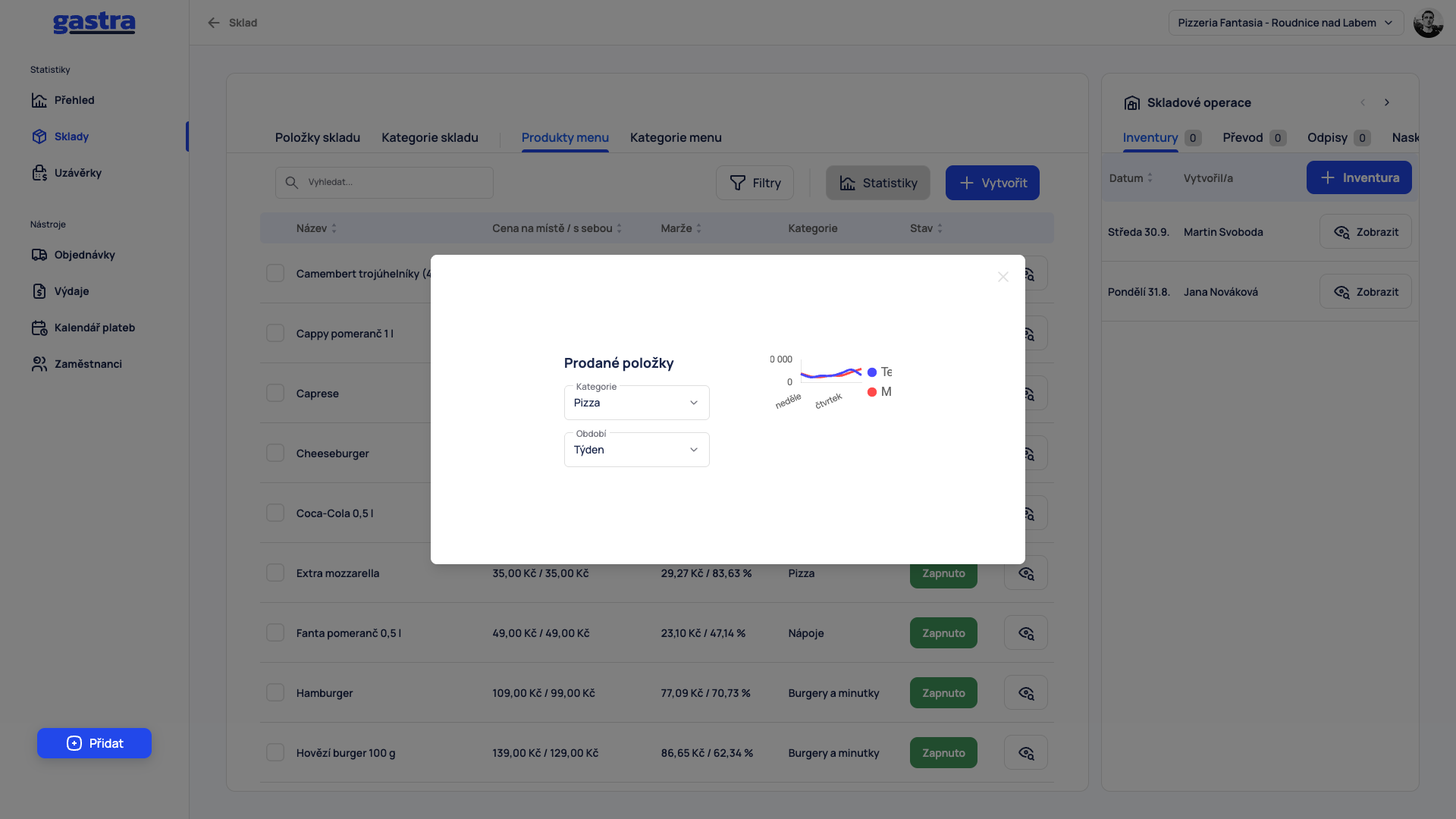Tick the Hamburger row checkbox
The image size is (1456, 819).
tap(275, 692)
